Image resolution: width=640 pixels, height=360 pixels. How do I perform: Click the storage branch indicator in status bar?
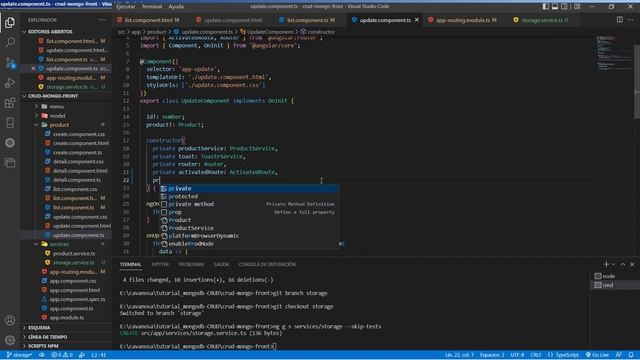[x=19, y=355]
